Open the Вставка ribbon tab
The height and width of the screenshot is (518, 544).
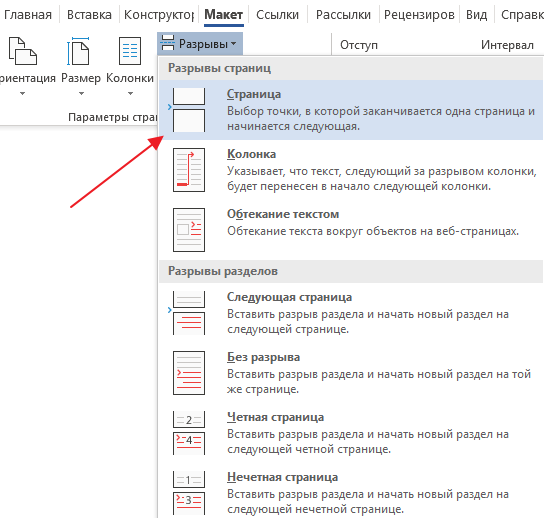[x=89, y=15]
